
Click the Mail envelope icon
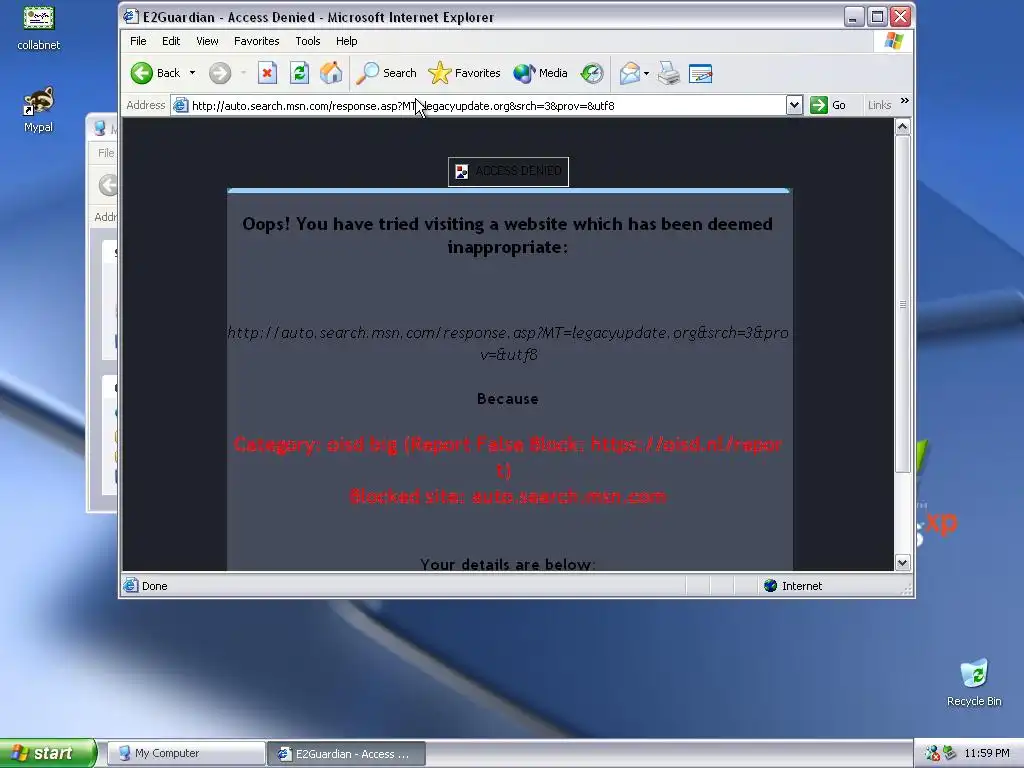click(x=630, y=73)
